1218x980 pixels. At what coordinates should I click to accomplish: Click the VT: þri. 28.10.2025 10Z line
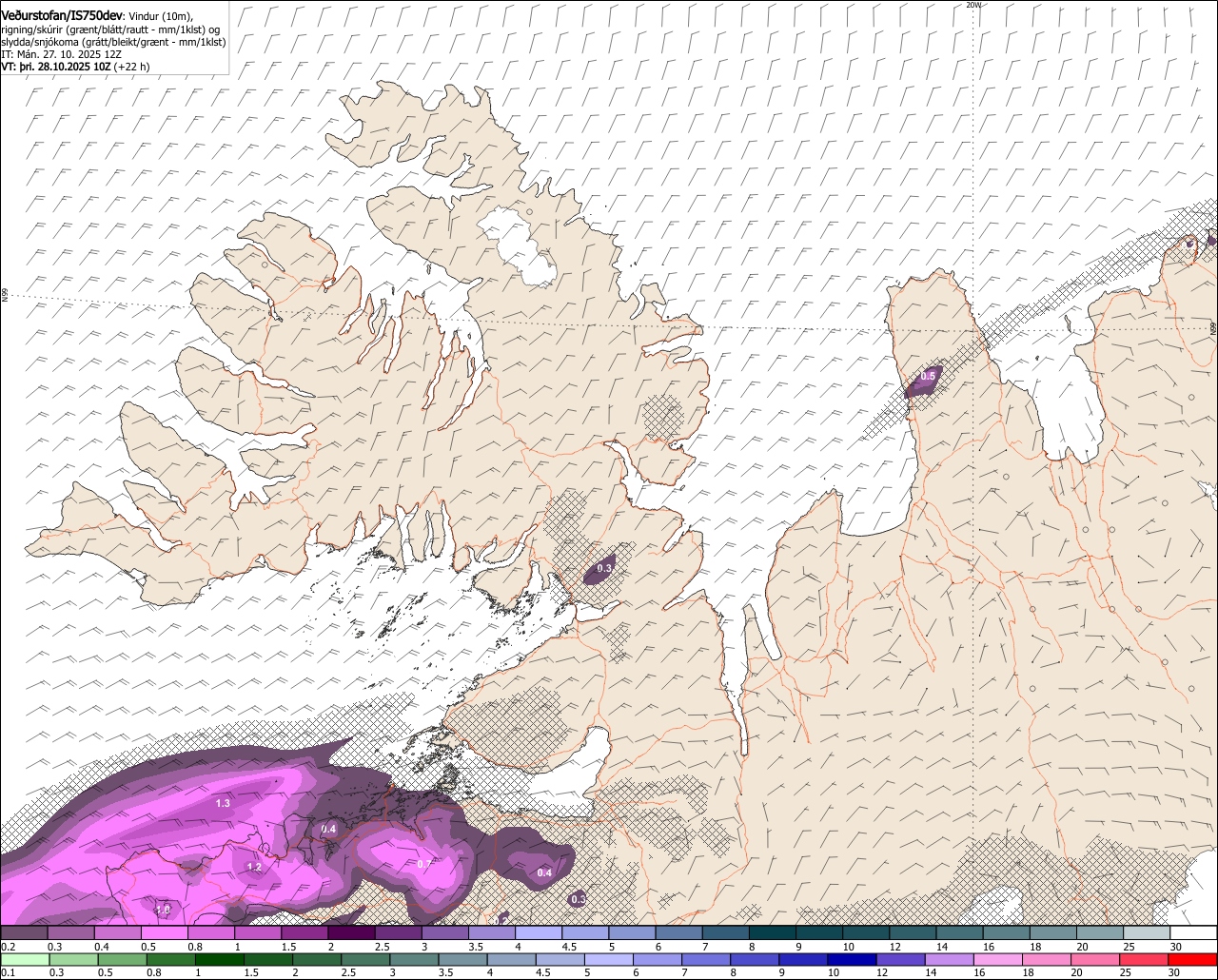pyautogui.click(x=75, y=67)
